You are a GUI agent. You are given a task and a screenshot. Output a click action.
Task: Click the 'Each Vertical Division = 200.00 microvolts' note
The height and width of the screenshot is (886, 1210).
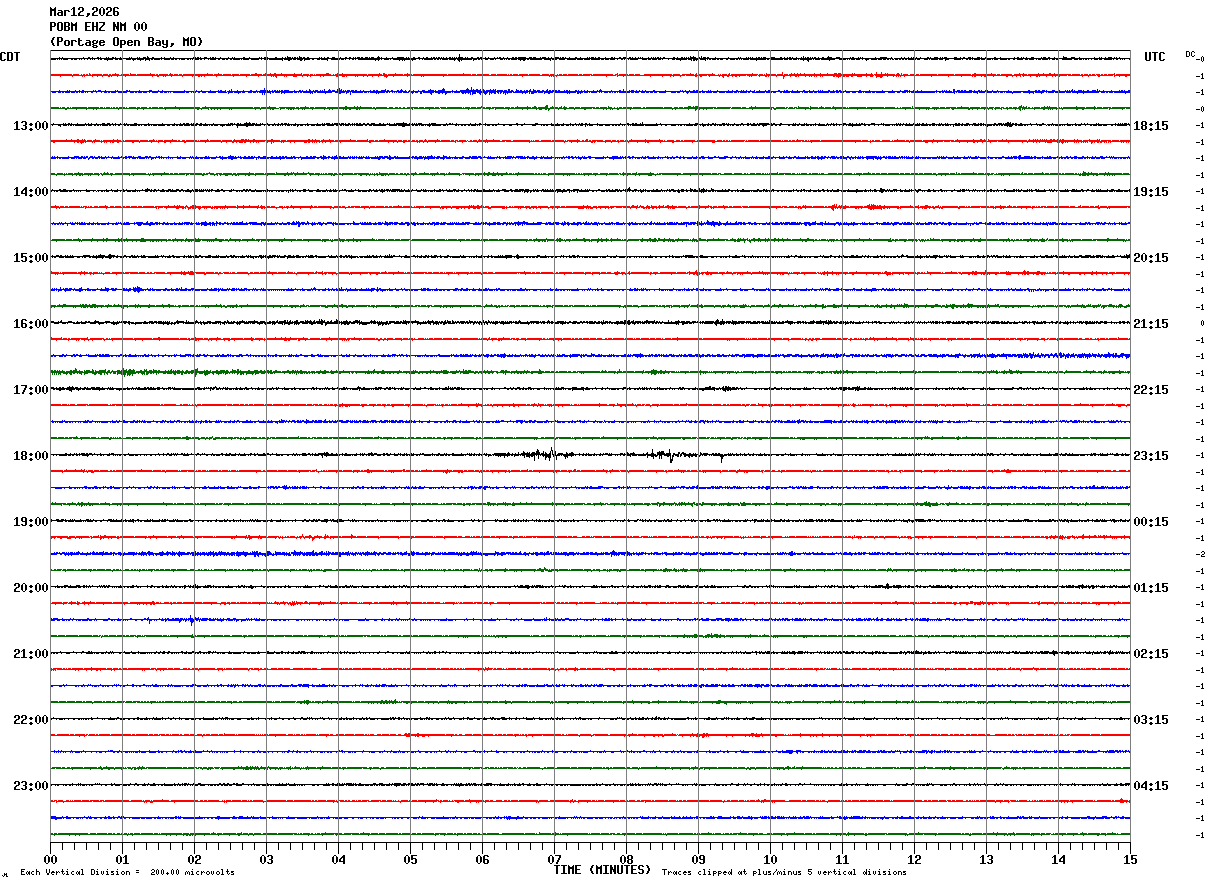pos(128,872)
